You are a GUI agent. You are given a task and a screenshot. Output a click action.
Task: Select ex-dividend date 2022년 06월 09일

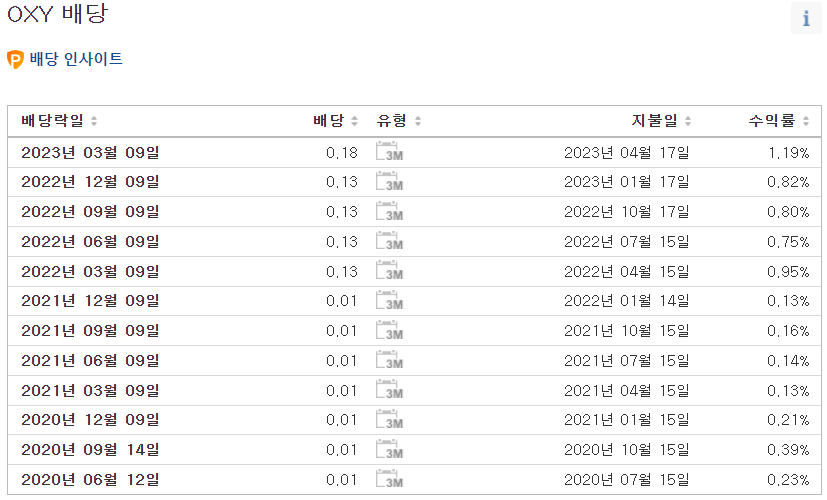[90, 242]
